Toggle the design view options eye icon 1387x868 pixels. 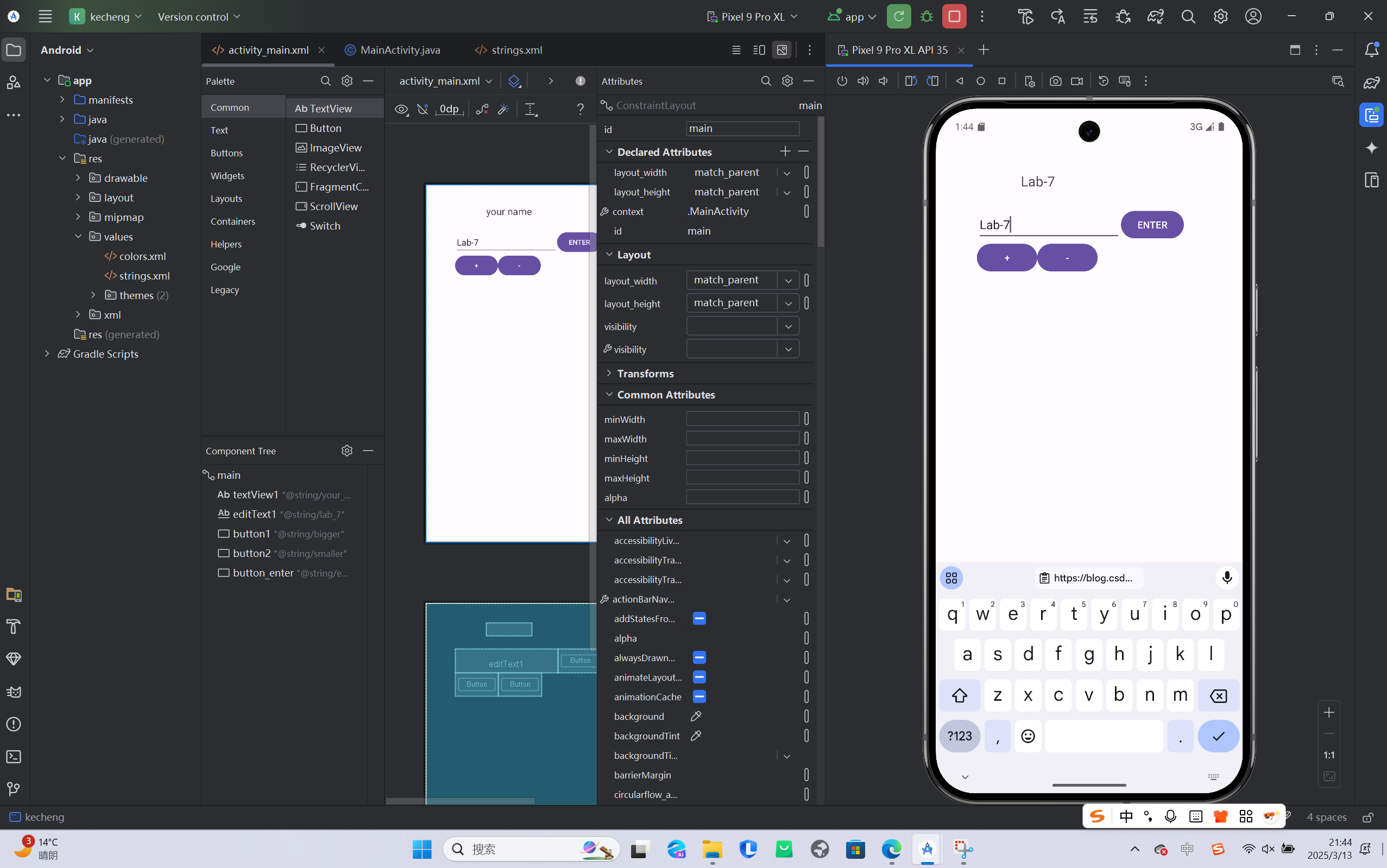point(401,109)
